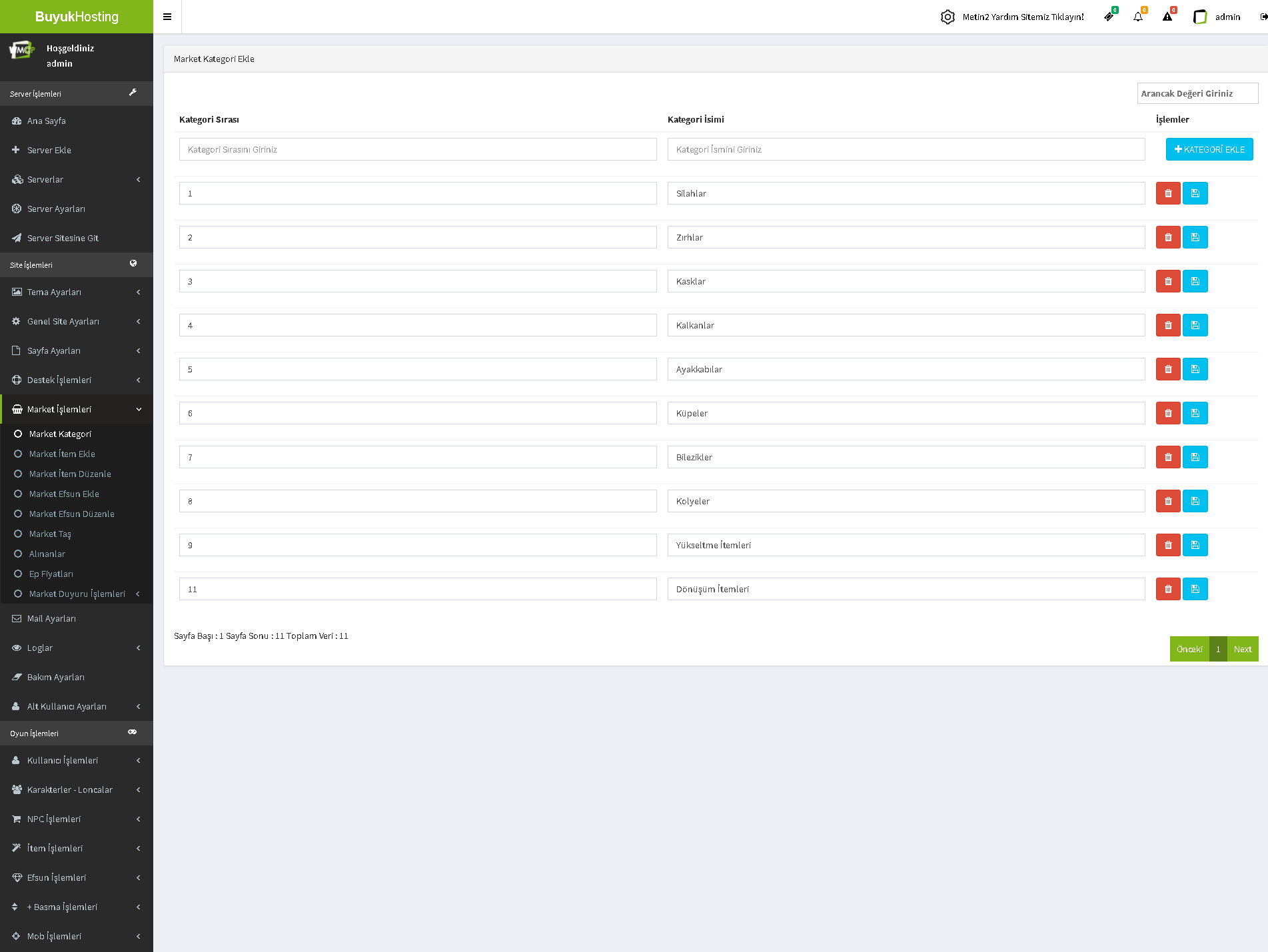Open the ticket icon in top bar
This screenshot has width=1268, height=952.
point(1109,17)
